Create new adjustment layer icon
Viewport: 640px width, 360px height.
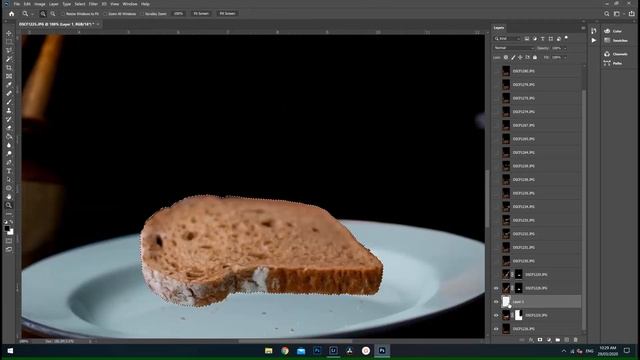(x=549, y=340)
